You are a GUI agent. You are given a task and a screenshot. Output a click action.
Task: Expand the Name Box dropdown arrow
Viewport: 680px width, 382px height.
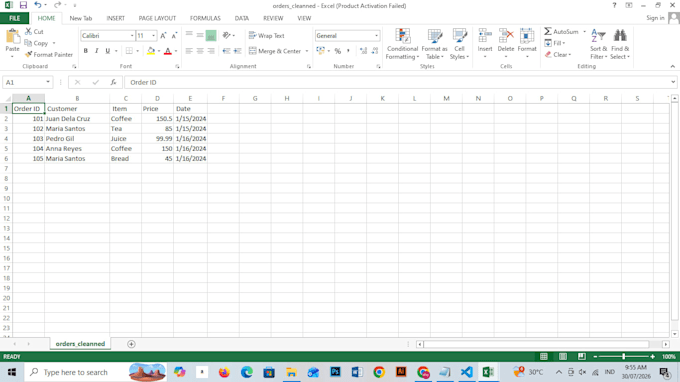(x=48, y=82)
